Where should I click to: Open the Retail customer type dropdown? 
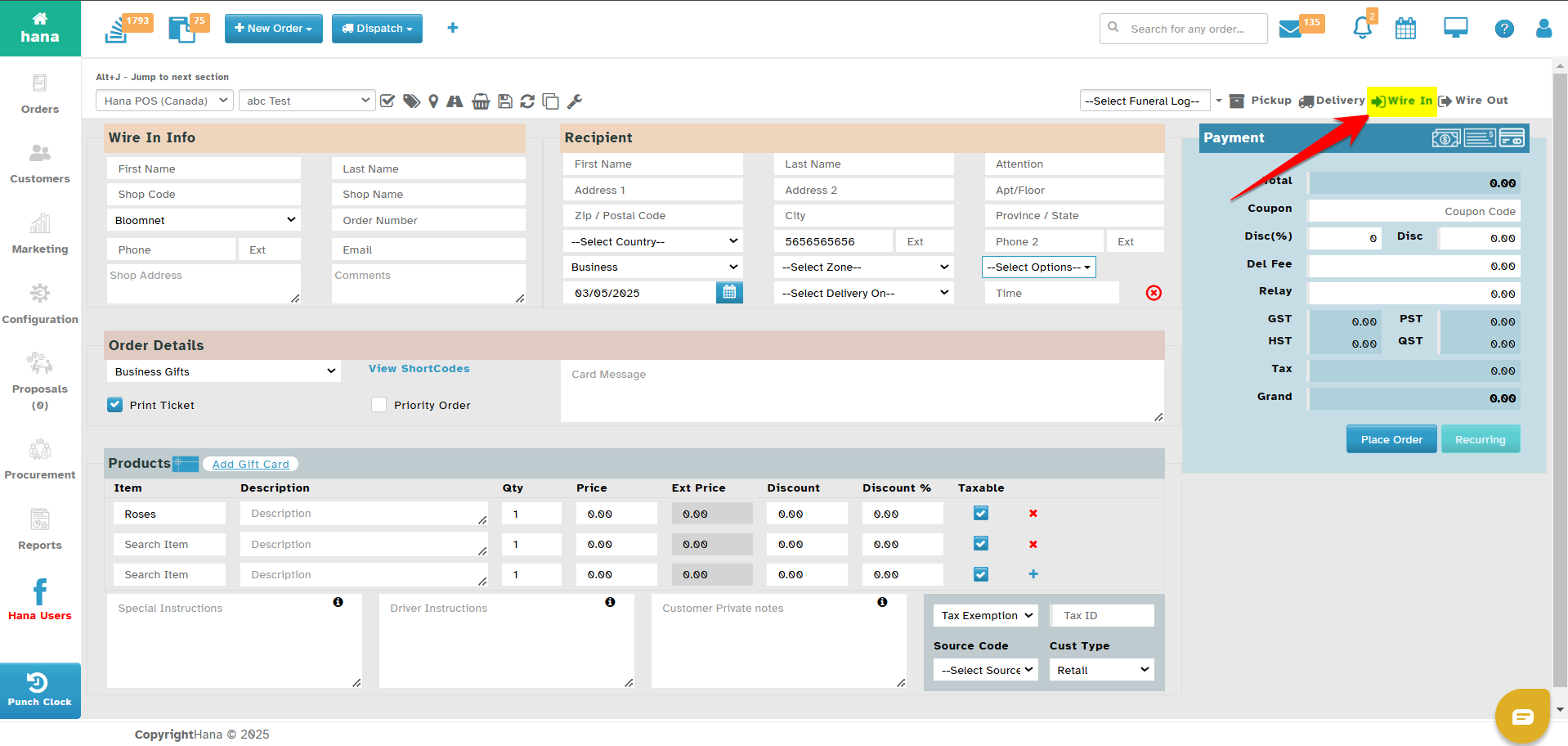pos(1102,670)
